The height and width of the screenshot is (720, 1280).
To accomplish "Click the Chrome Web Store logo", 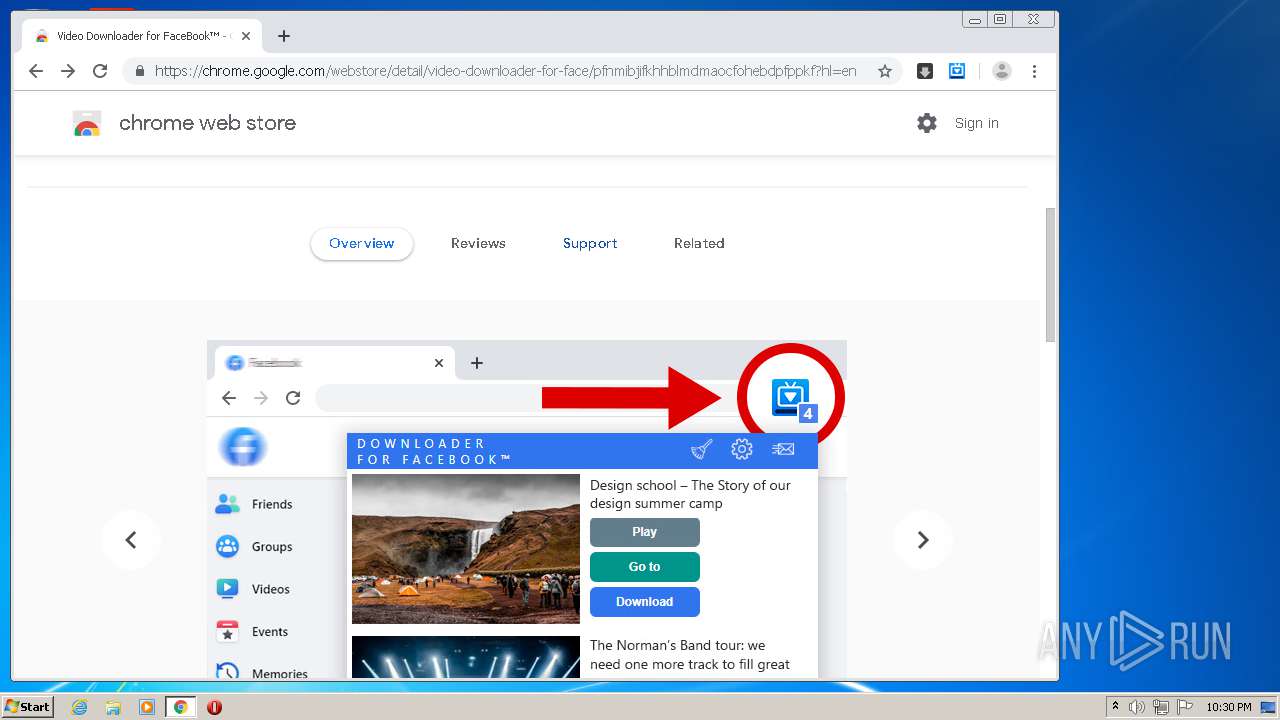I will (x=87, y=123).
